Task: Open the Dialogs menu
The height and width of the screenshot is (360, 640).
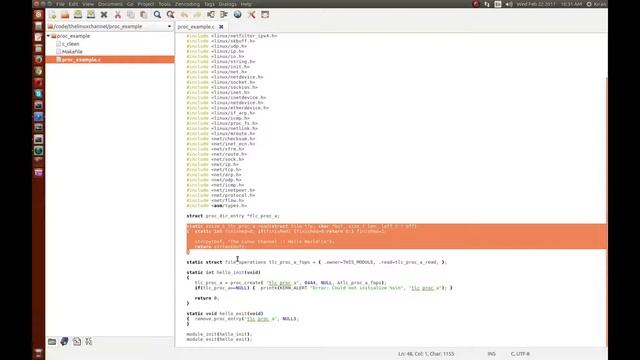Action: pos(228,4)
